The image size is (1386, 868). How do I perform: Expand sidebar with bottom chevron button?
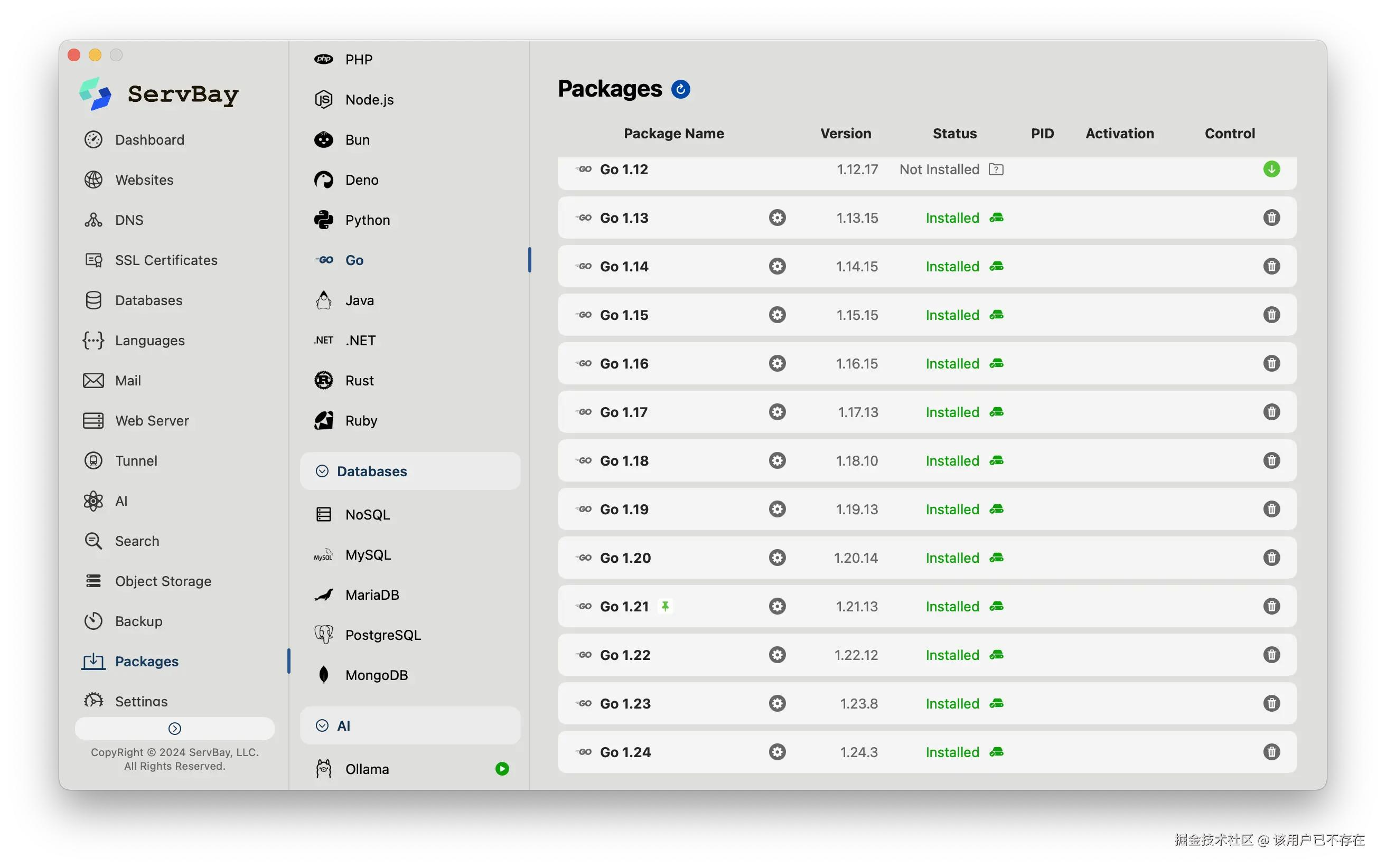[174, 729]
